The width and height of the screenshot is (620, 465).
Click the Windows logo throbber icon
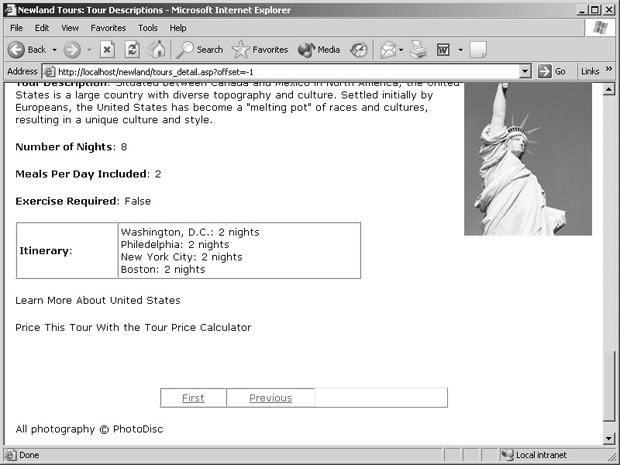[600, 28]
